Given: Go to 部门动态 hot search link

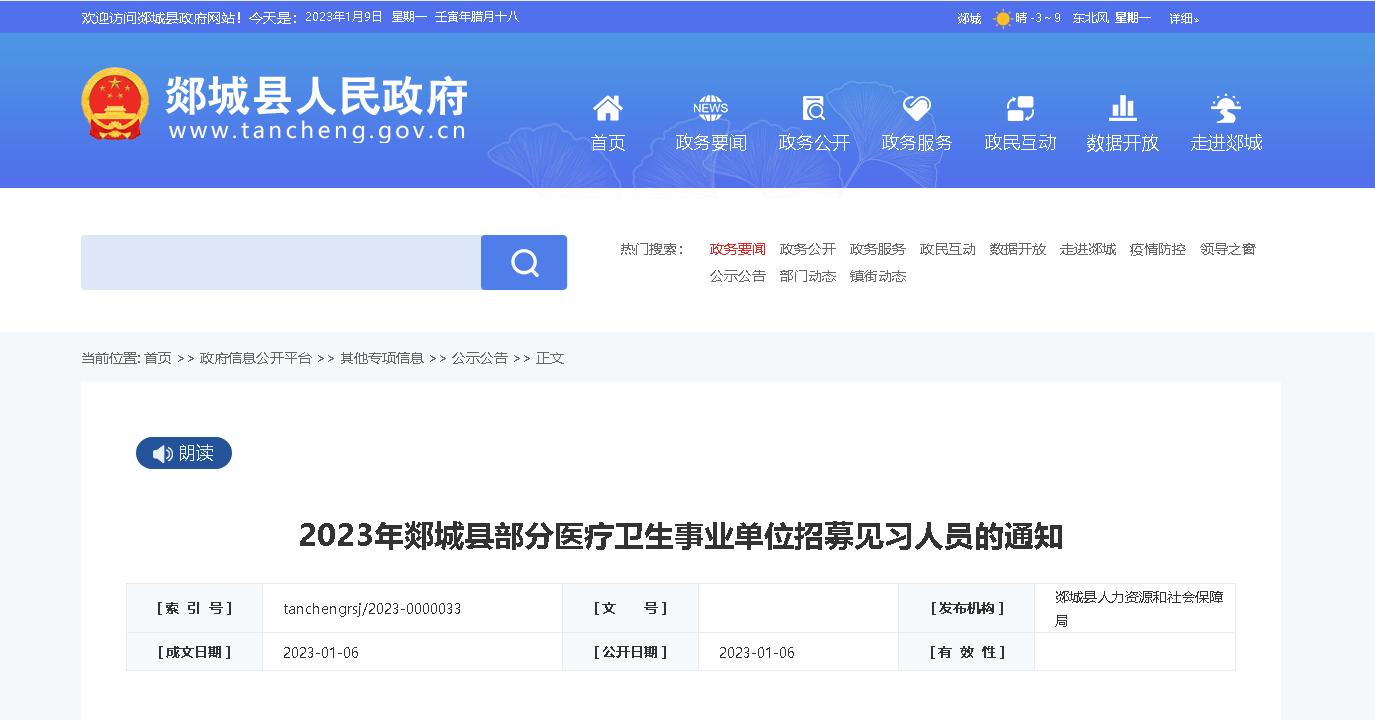Looking at the screenshot, I should (807, 276).
